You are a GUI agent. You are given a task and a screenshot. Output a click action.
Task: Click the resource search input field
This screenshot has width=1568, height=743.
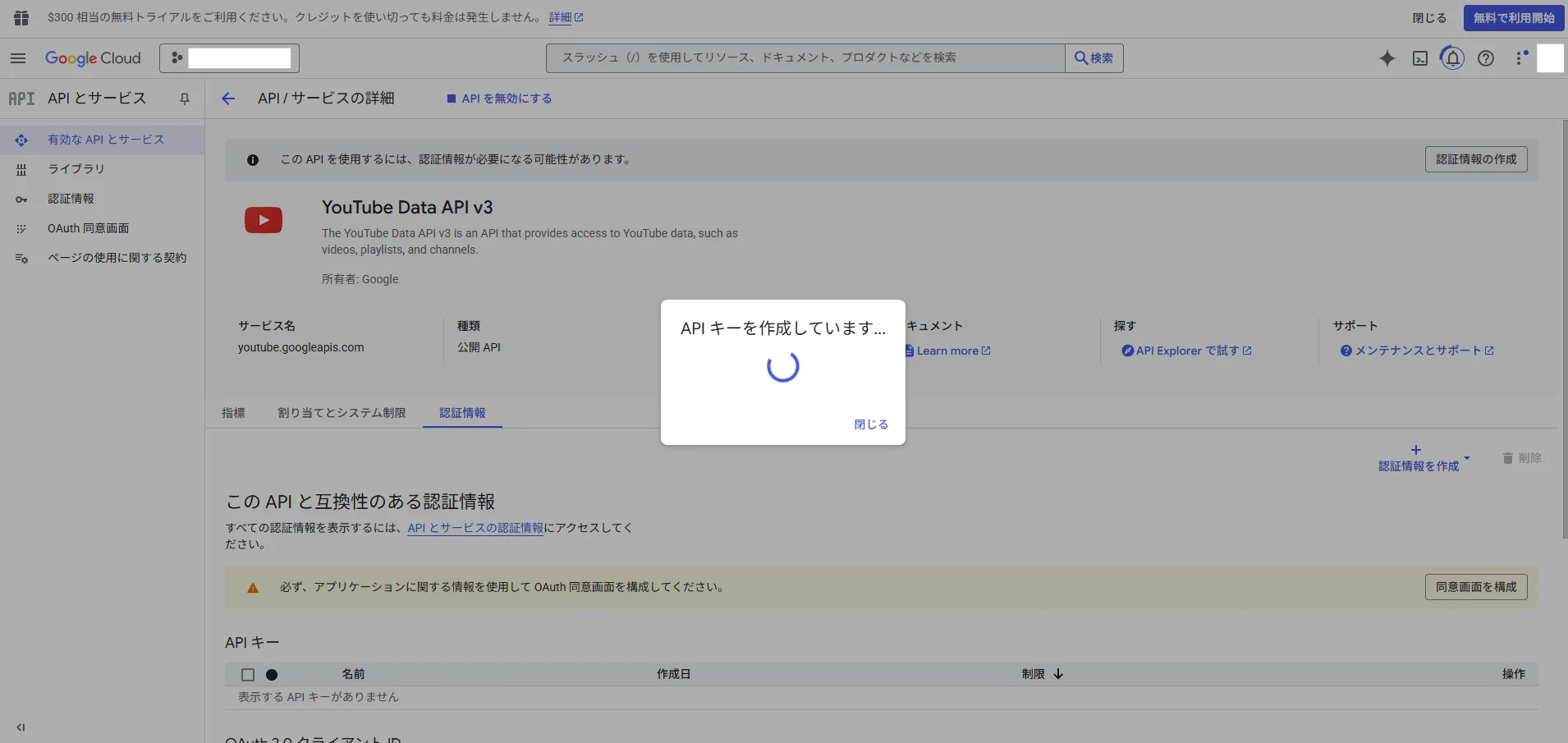click(805, 58)
